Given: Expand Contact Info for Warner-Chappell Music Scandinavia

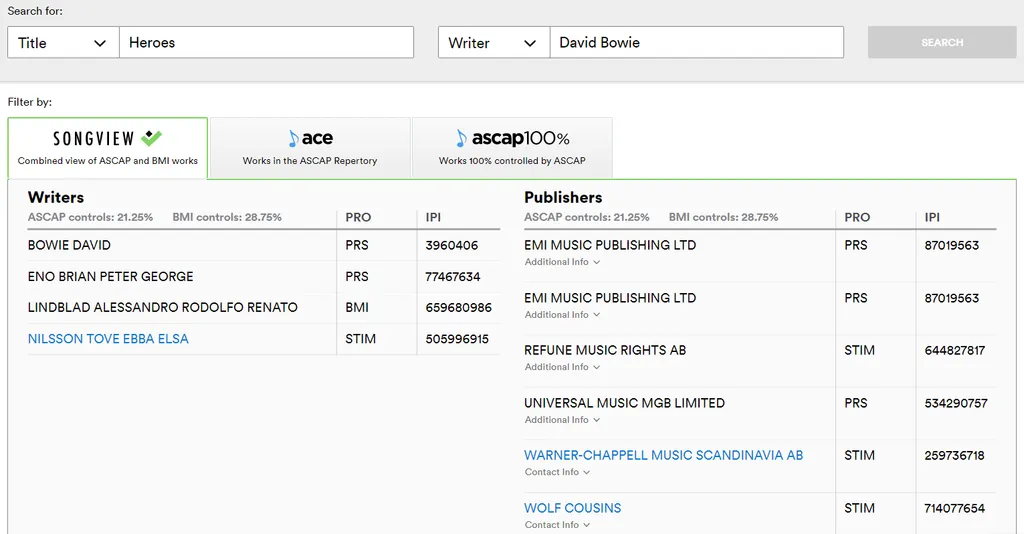Looking at the screenshot, I should 557,472.
